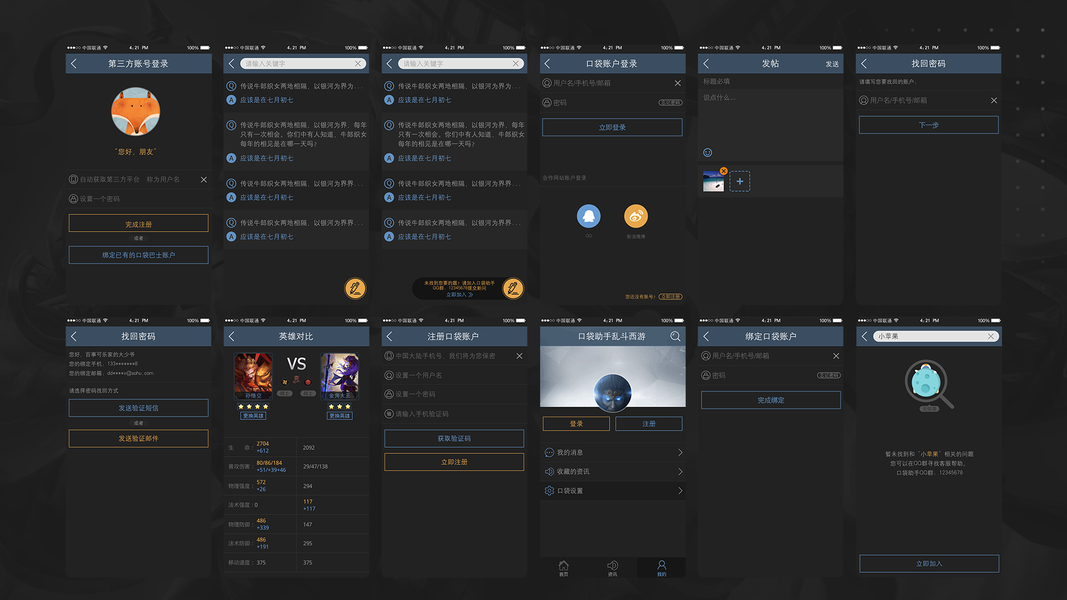
Task: Expand the 口袋设置 row chevron
Action: (680, 490)
